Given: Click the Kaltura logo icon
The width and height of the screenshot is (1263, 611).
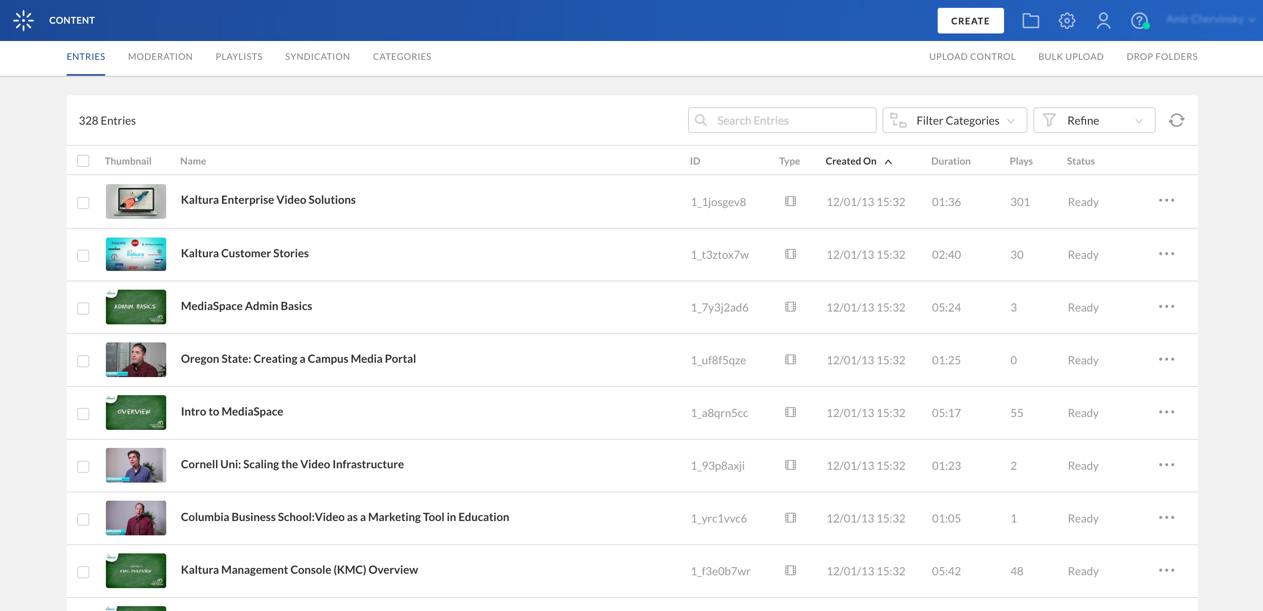Looking at the screenshot, I should (x=23, y=20).
